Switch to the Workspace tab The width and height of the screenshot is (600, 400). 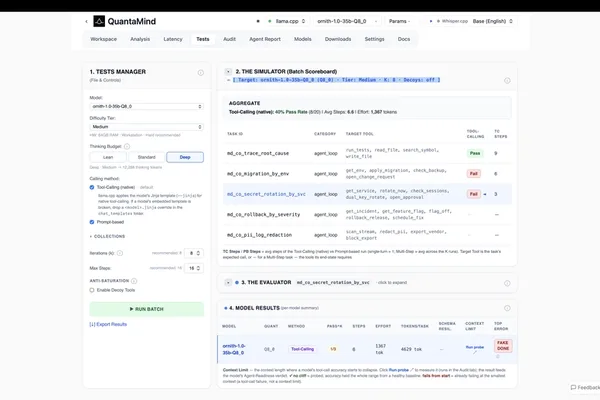pyautogui.click(x=103, y=39)
